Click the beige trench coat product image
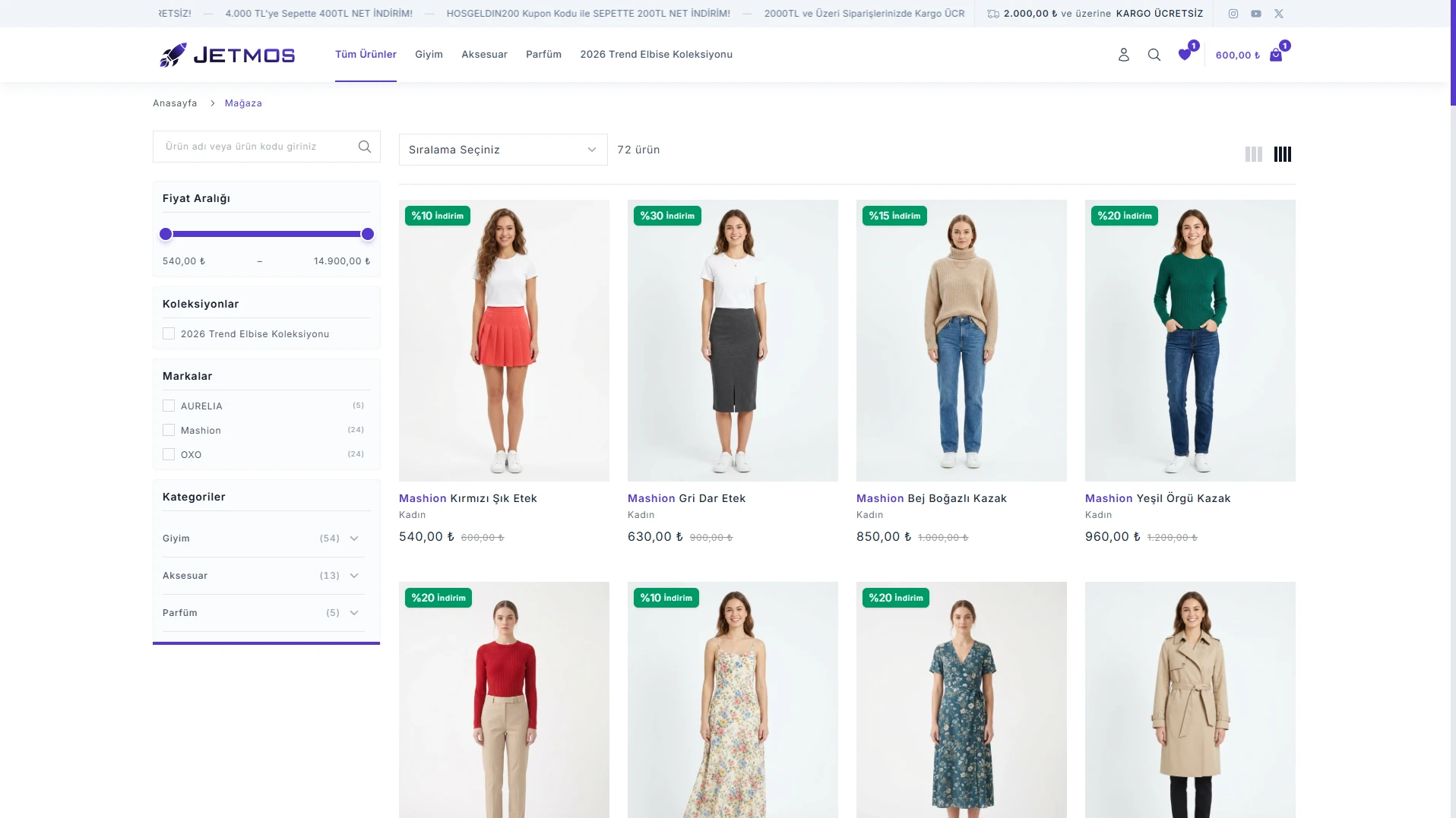Viewport: 1456px width, 818px height. 1190,700
